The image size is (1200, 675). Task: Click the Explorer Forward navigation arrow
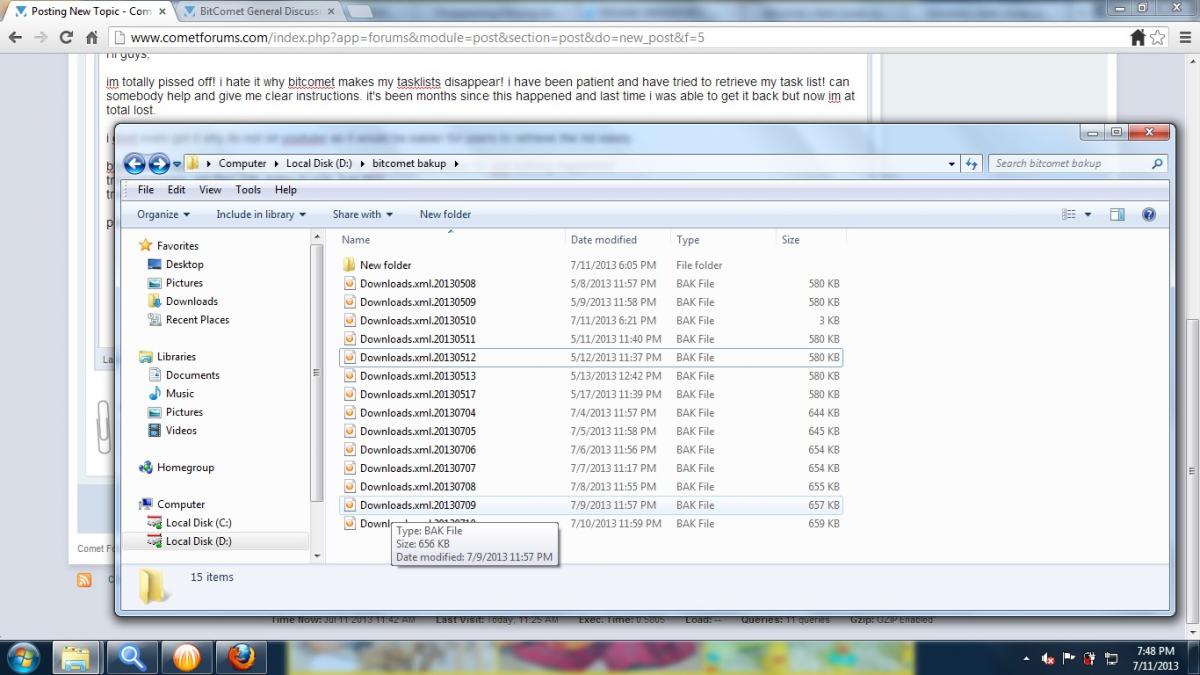pyautogui.click(x=159, y=164)
